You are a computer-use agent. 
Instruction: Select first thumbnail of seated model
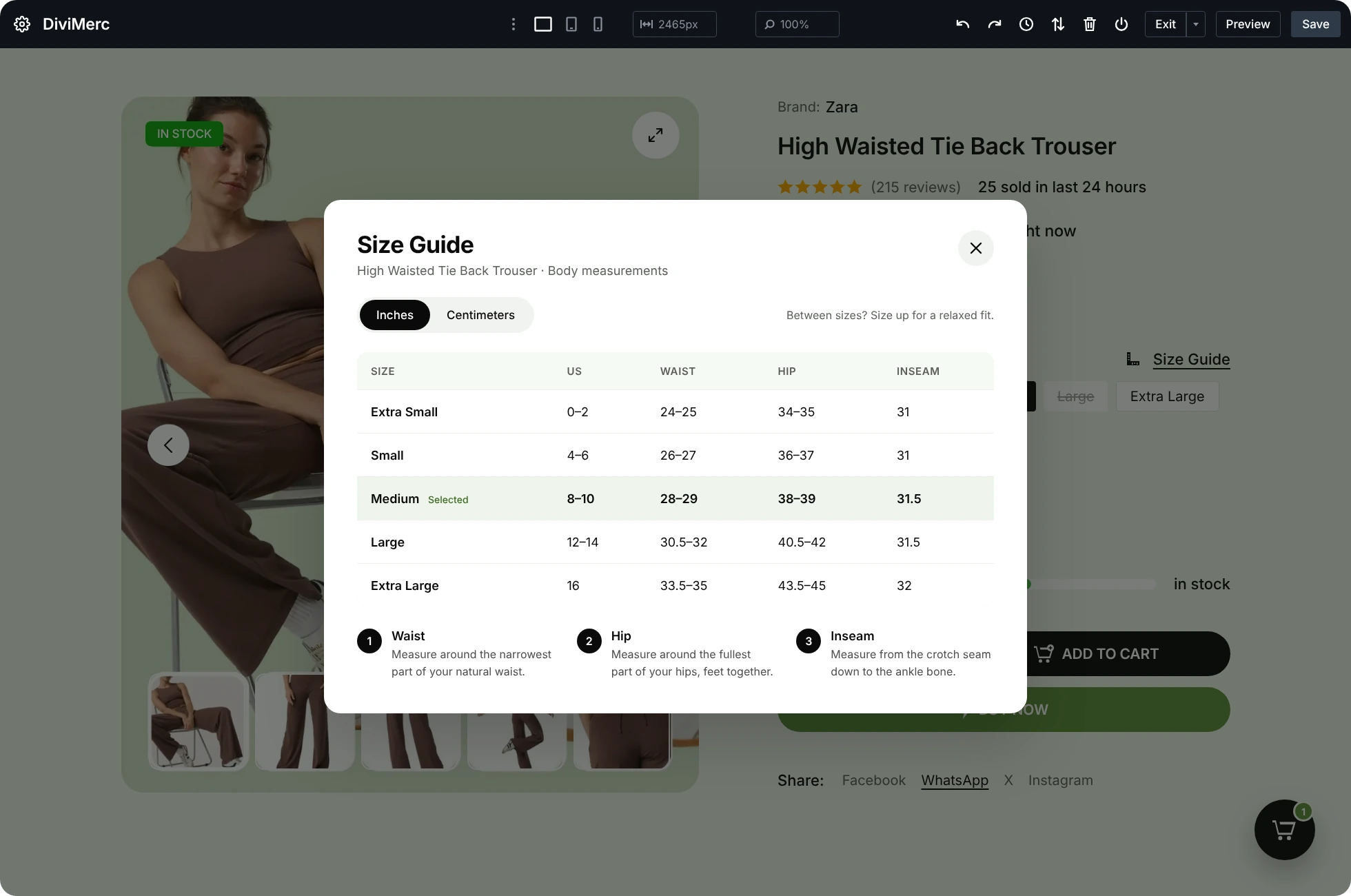[198, 722]
